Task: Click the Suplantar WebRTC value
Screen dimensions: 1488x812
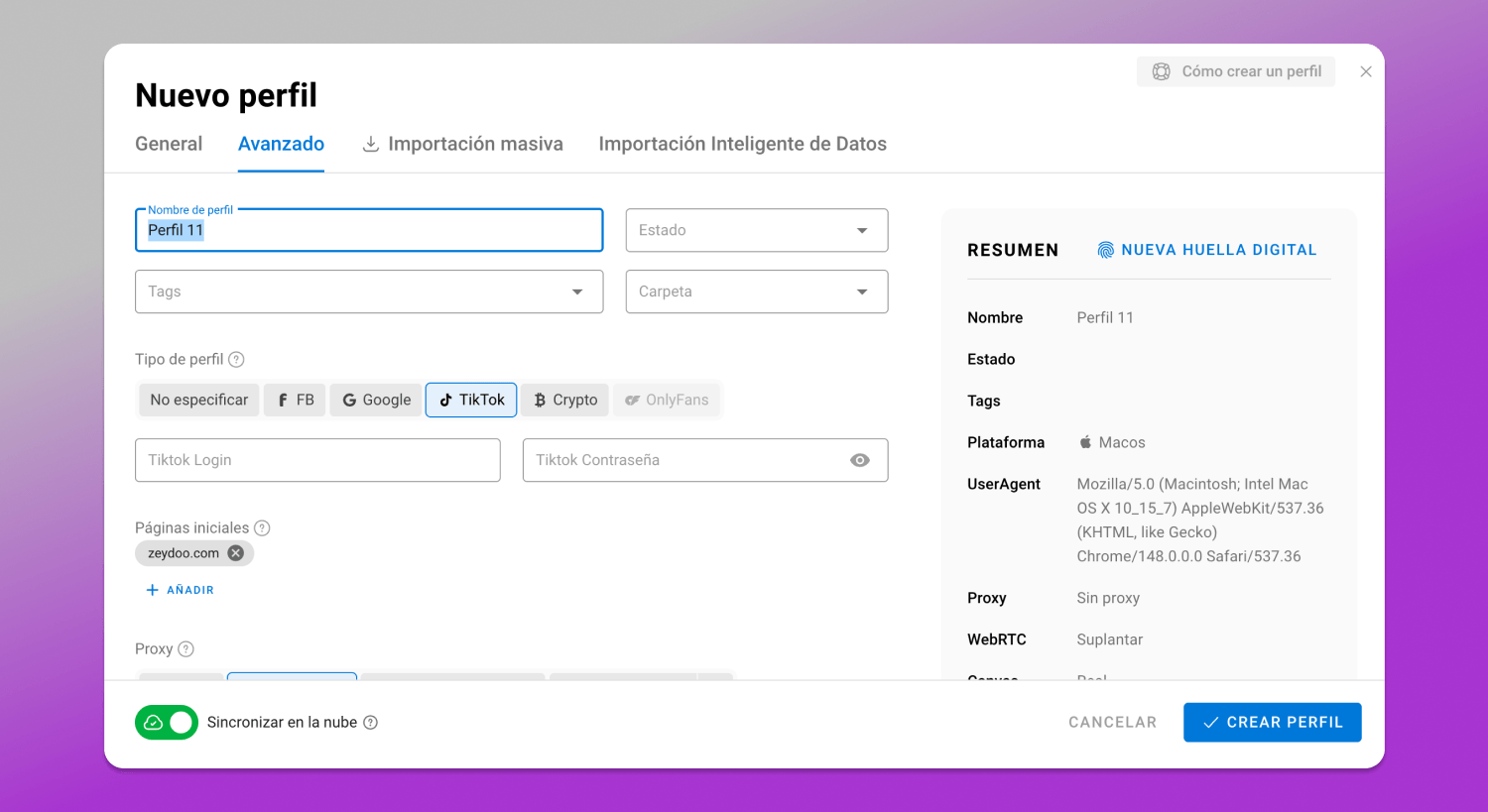Action: tap(1110, 639)
